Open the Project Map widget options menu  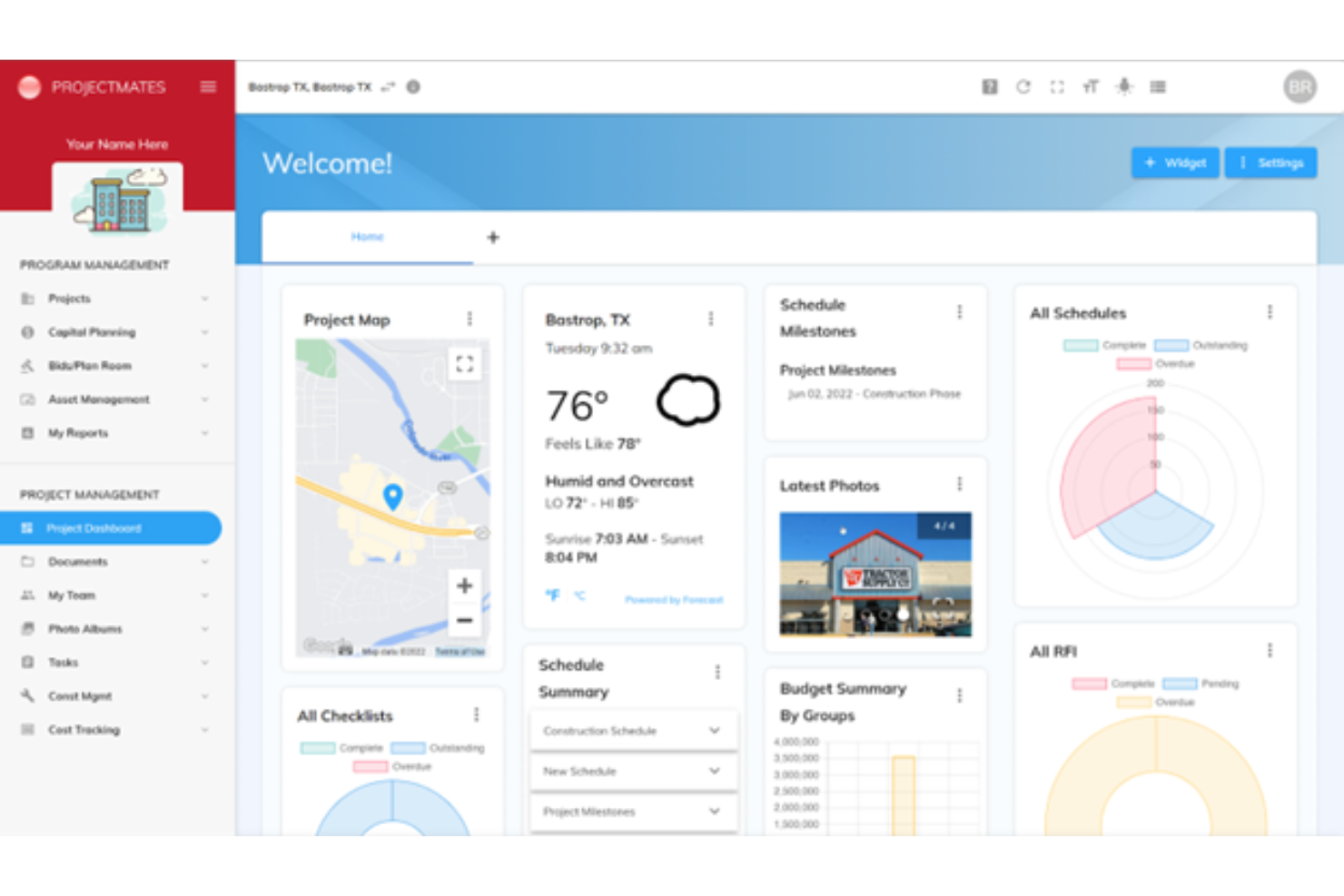click(x=470, y=319)
